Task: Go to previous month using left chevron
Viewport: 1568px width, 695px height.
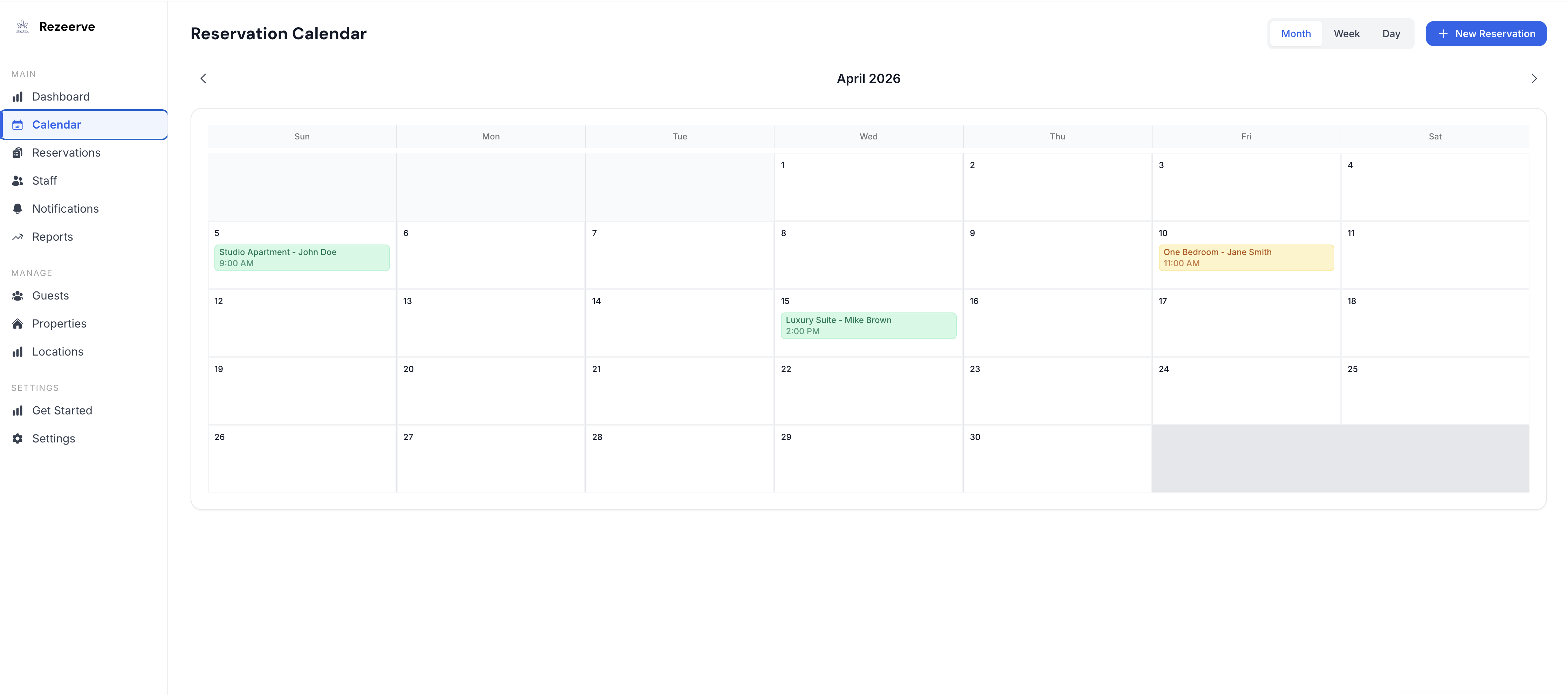Action: point(203,78)
